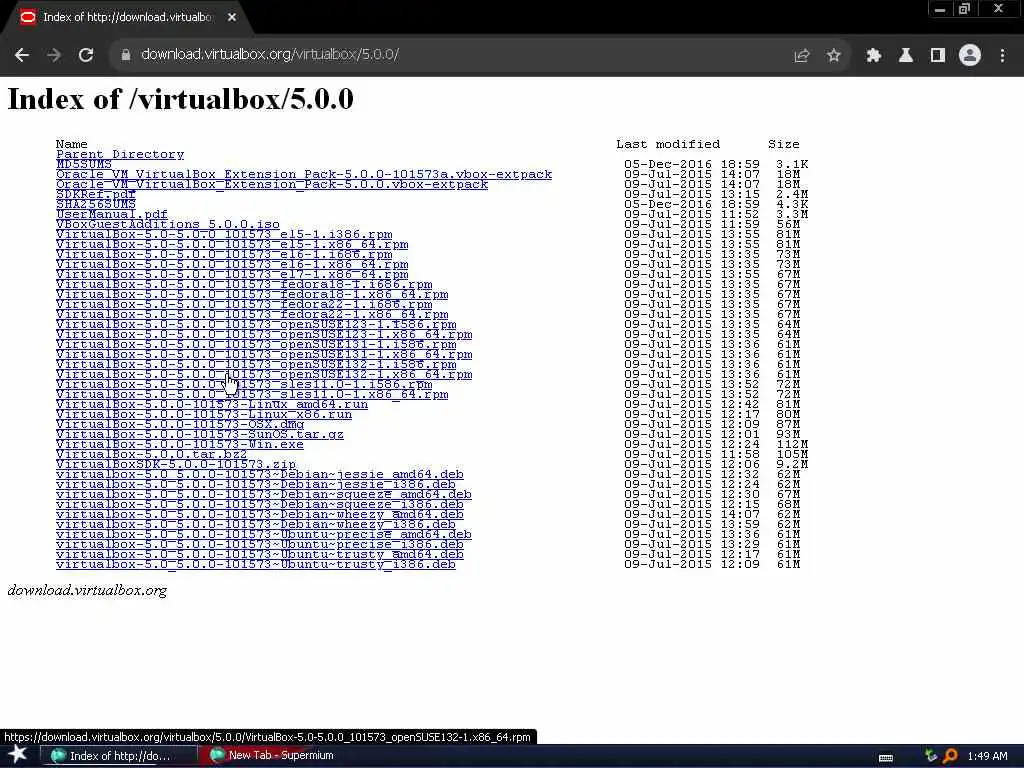Viewport: 1024px width, 768px height.
Task: Download the 101573-Win.exe installer
Action: tap(180, 445)
